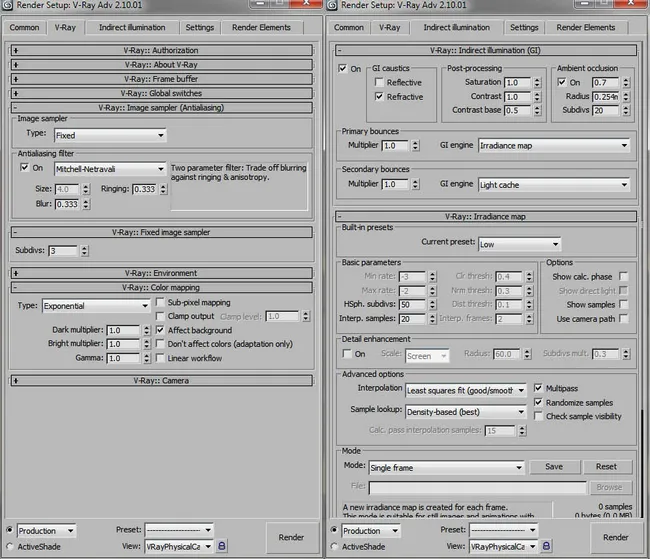The image size is (650, 559).
Task: Enable Reflective GI caustics
Action: click(x=379, y=82)
